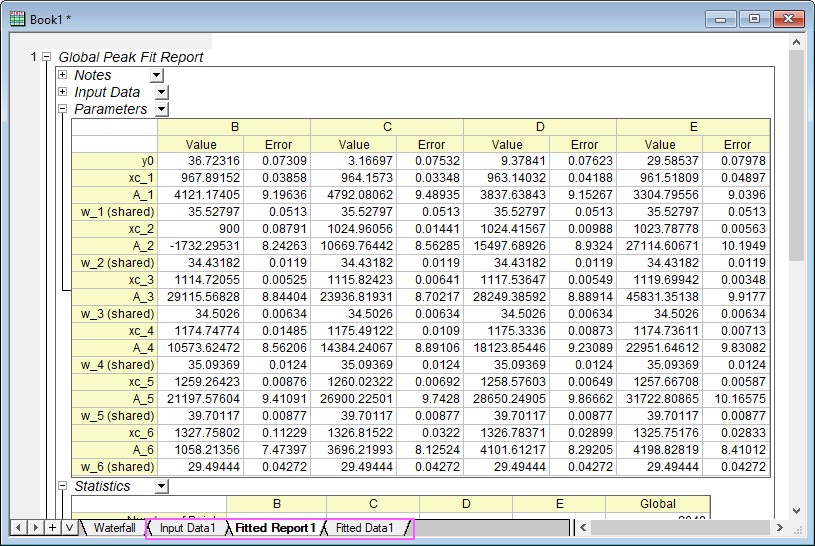Collapse the Parameters table section

tap(63, 109)
